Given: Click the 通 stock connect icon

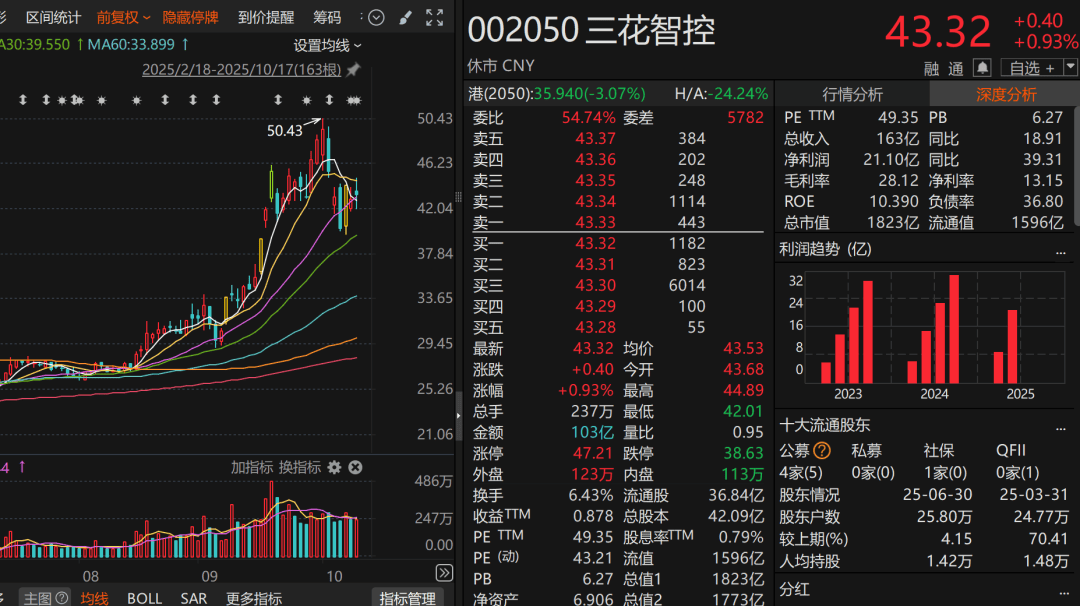Looking at the screenshot, I should [x=956, y=68].
